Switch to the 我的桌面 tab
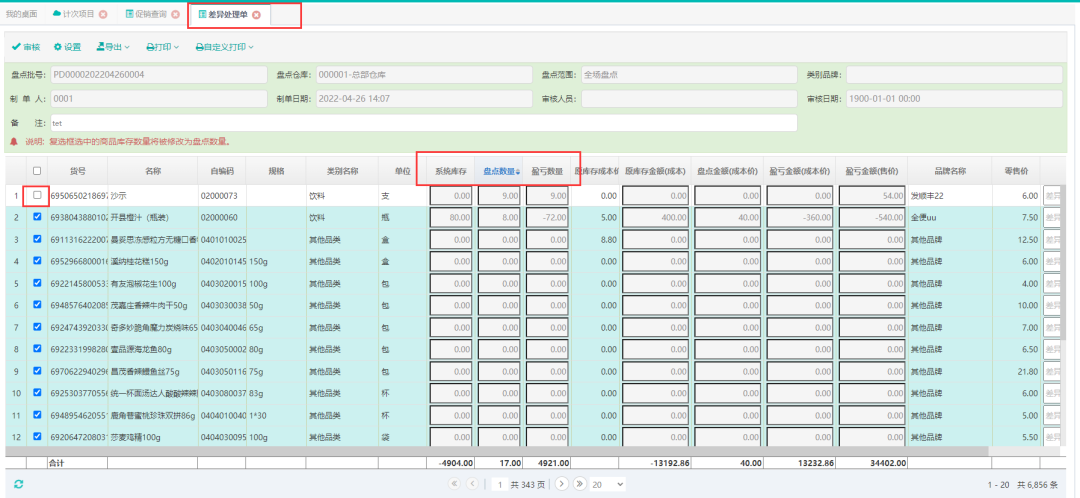 (x=20, y=15)
